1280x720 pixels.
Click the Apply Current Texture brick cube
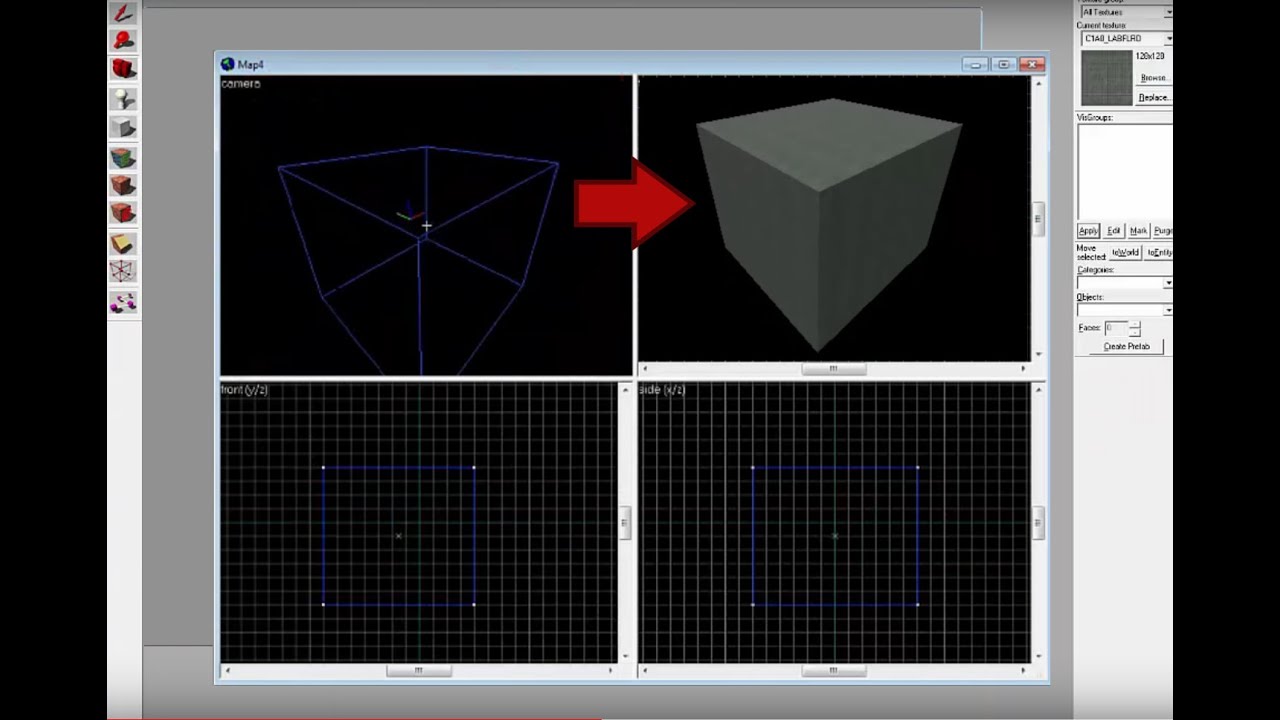coord(123,185)
